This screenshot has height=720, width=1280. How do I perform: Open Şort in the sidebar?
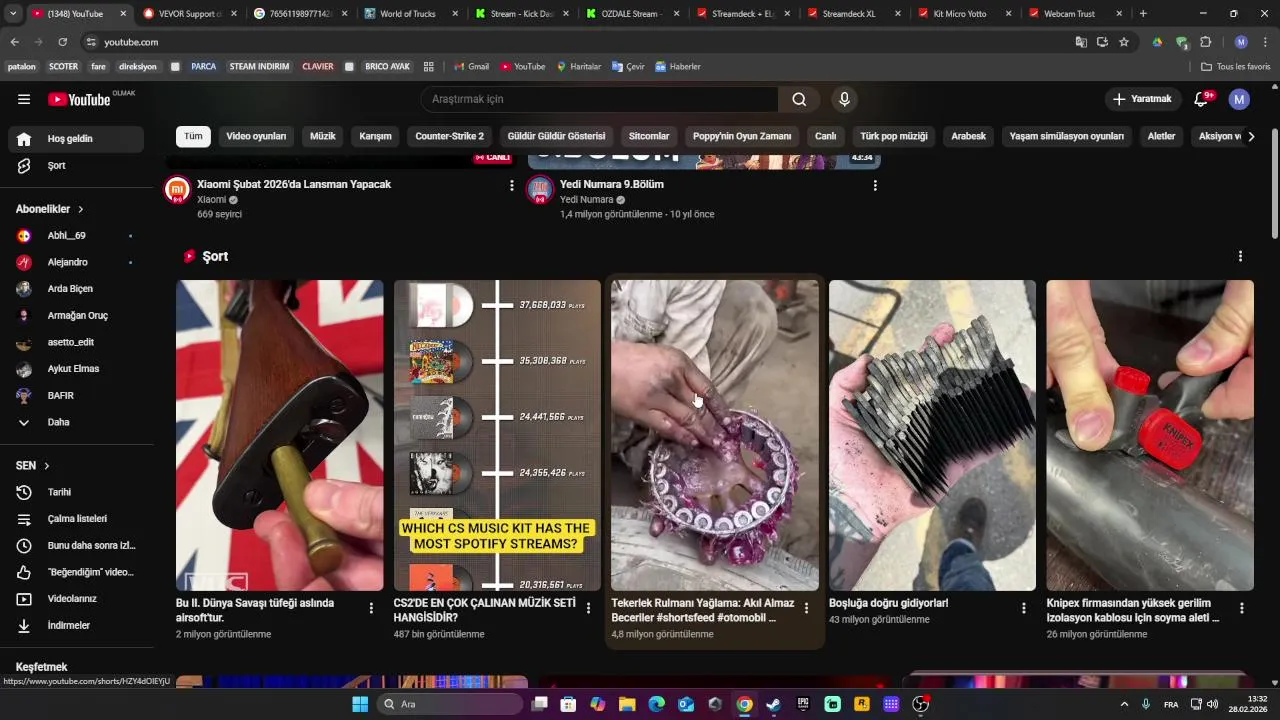click(75, 165)
